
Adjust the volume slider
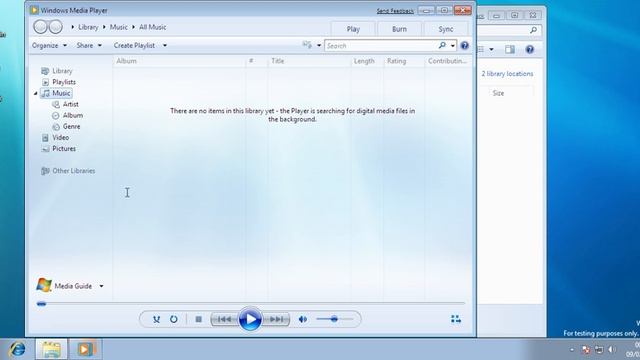[x=335, y=319]
